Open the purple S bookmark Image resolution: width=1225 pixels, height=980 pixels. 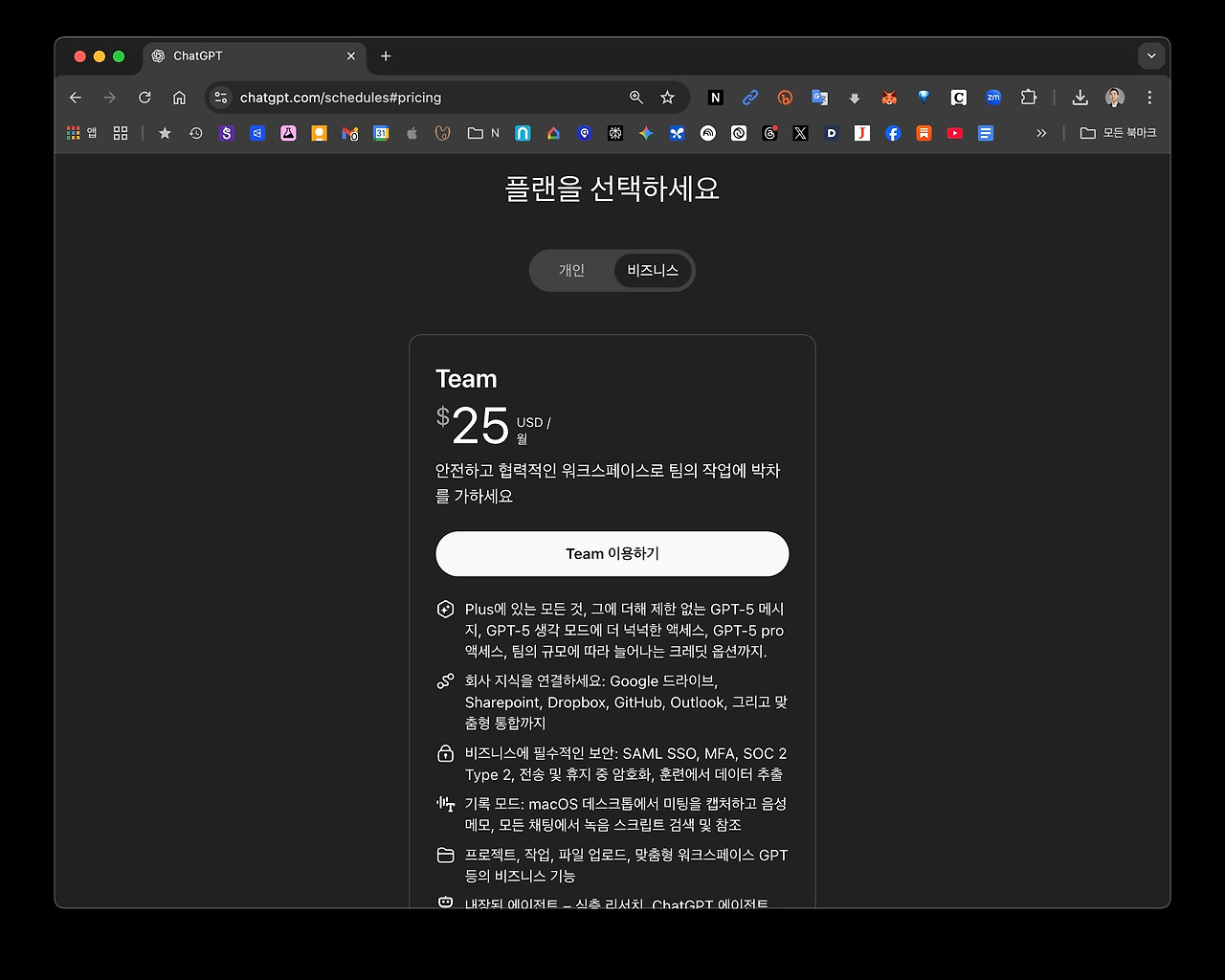[x=227, y=134]
